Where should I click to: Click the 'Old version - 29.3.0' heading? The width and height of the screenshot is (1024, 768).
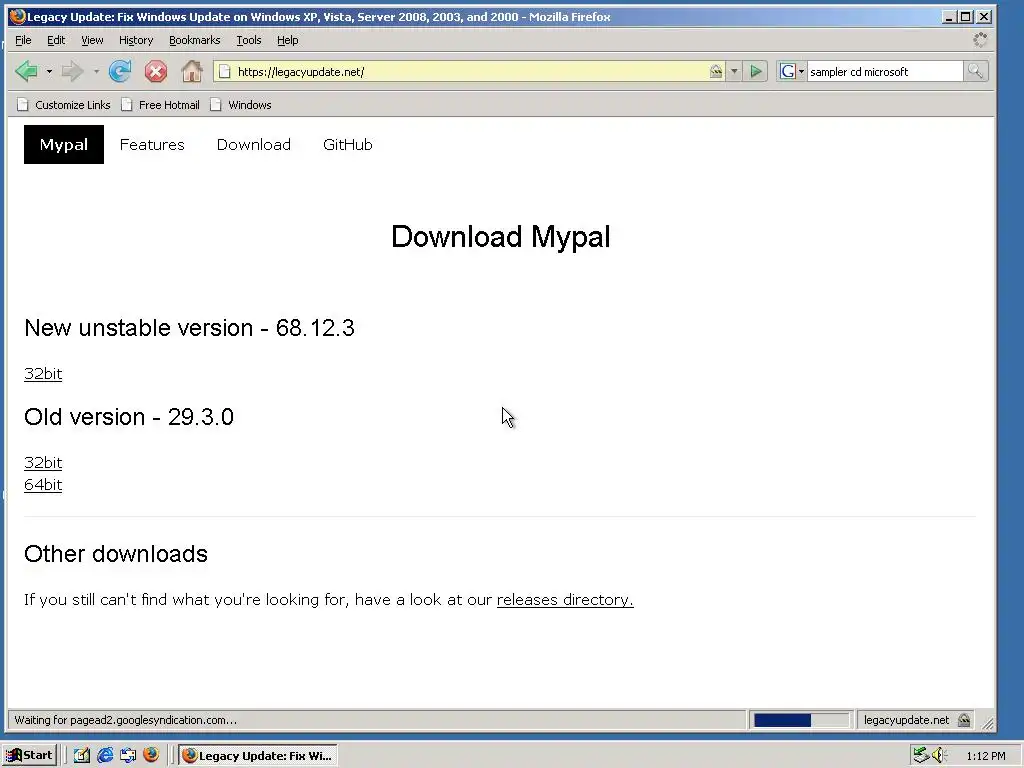(x=129, y=417)
